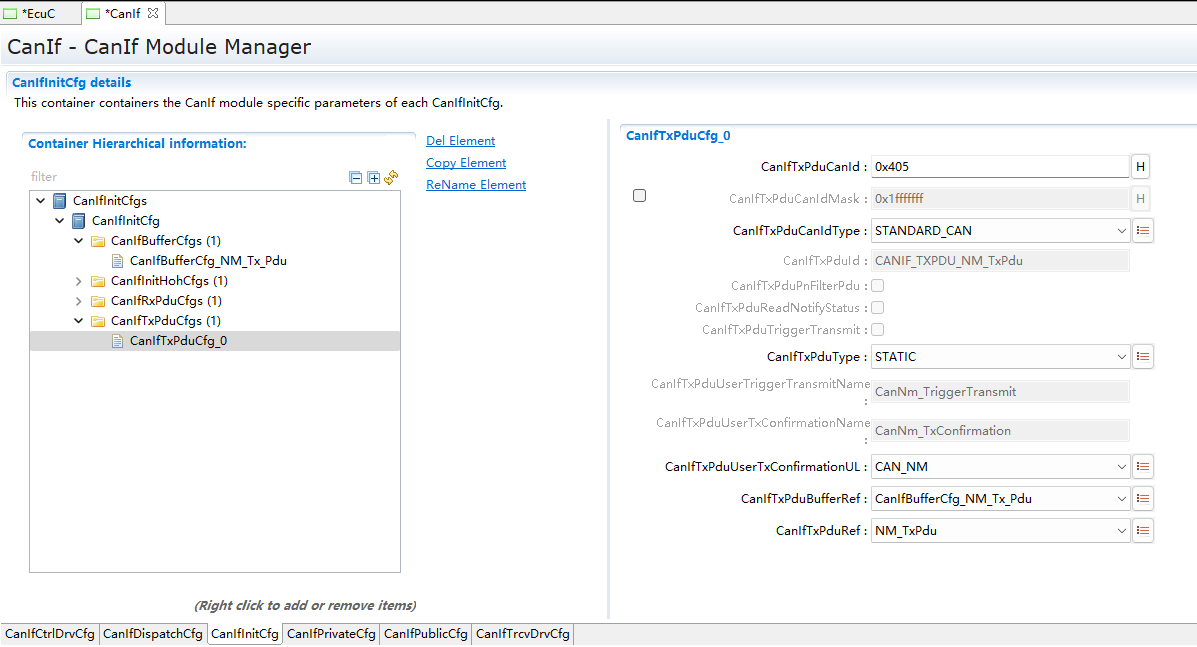Click list icon next to CanIfTxPduType
Image resolution: width=1197 pixels, height=647 pixels.
(x=1143, y=357)
